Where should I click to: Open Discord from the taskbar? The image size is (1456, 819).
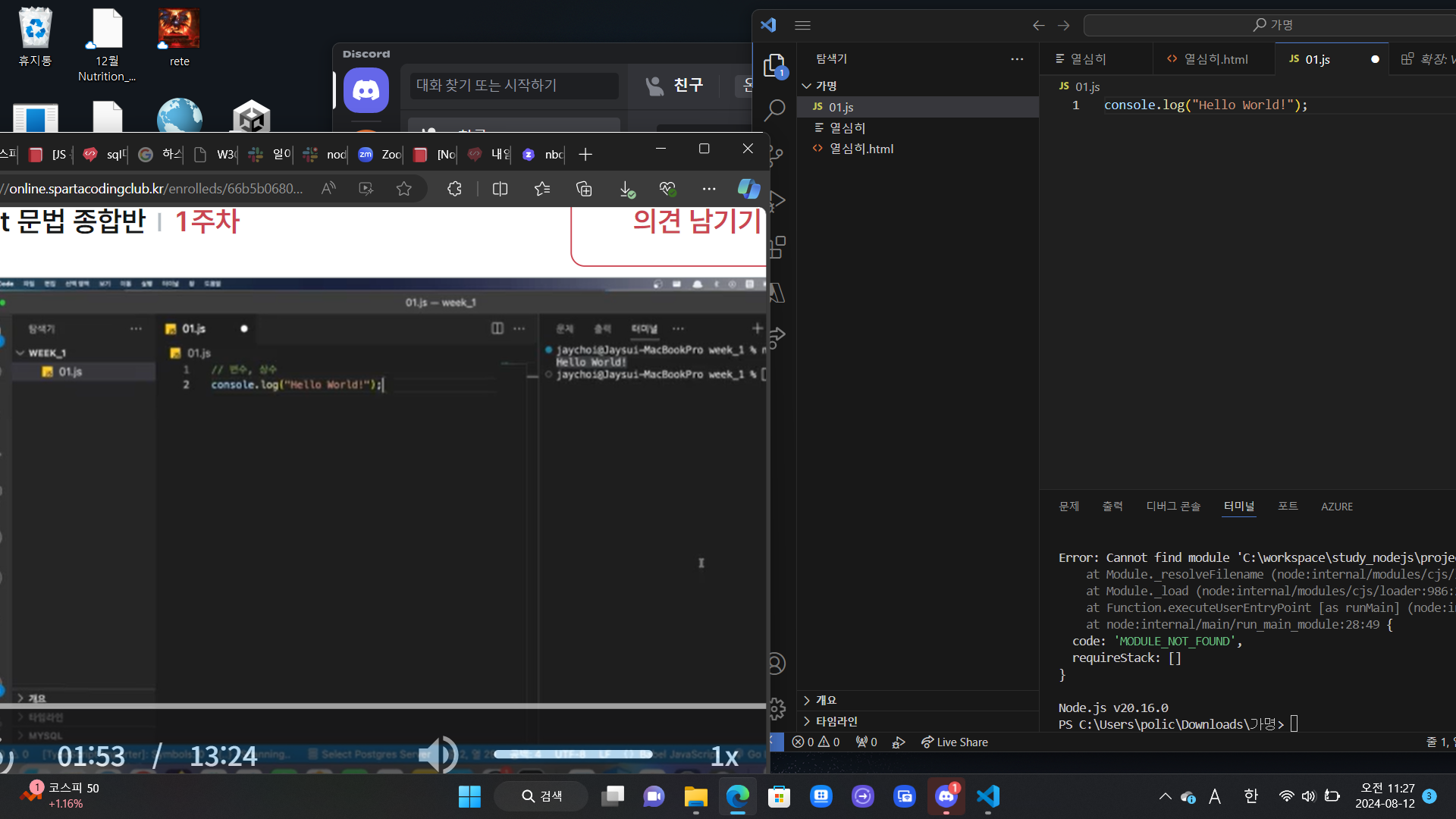click(x=946, y=796)
